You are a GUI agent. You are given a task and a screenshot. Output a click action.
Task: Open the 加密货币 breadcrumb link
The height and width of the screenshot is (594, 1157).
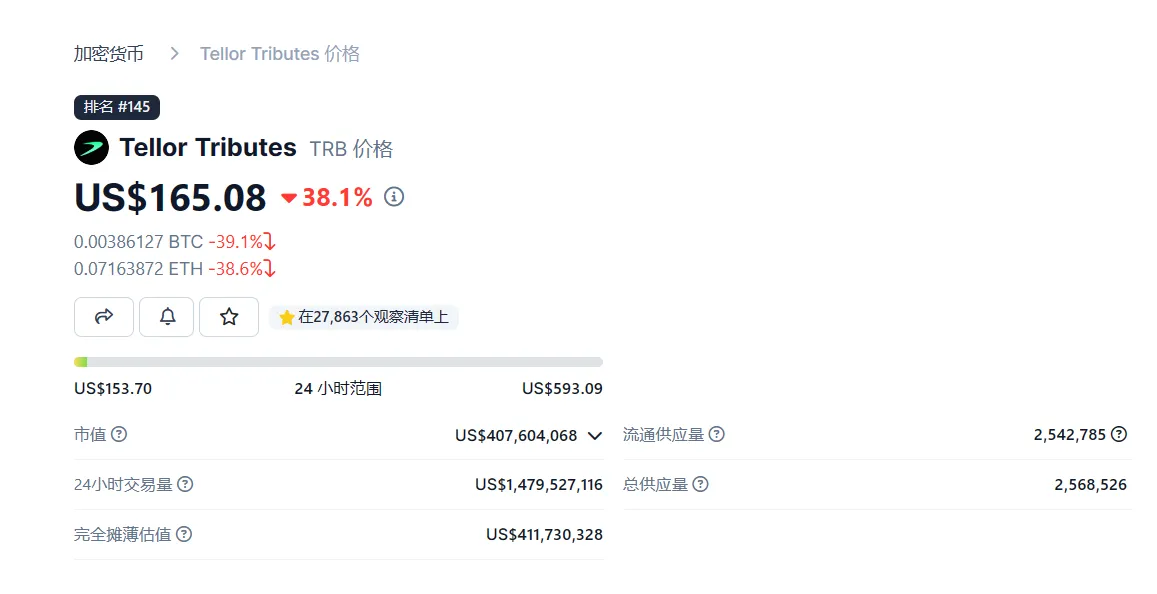[108, 54]
